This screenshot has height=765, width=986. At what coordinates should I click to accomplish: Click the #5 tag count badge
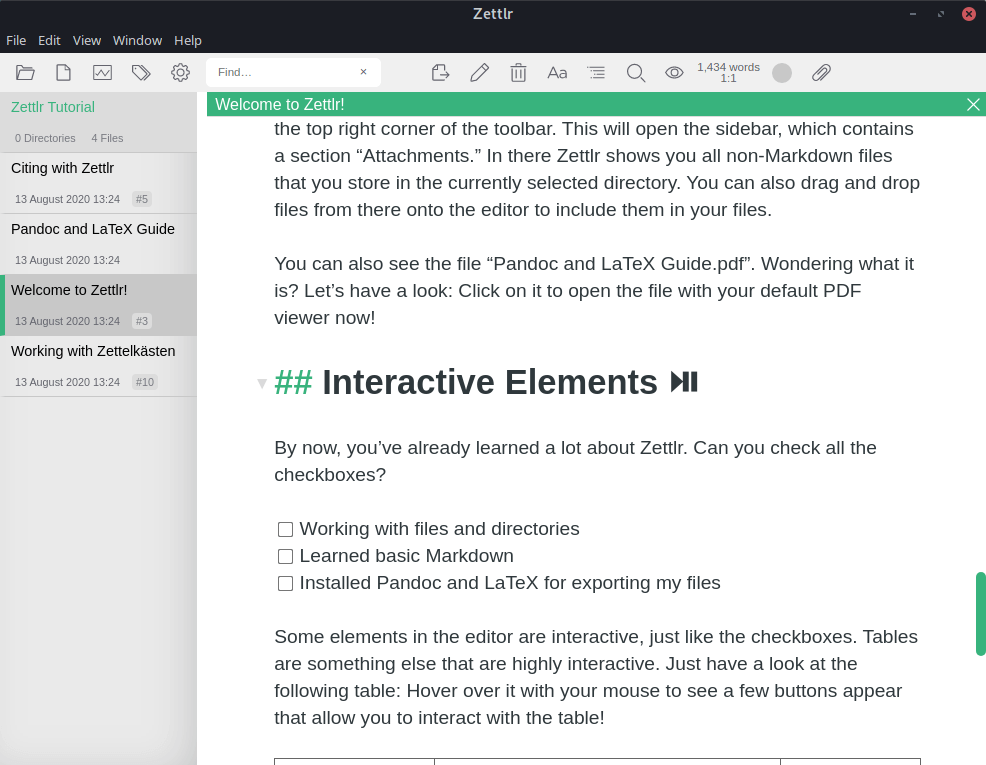click(x=142, y=199)
